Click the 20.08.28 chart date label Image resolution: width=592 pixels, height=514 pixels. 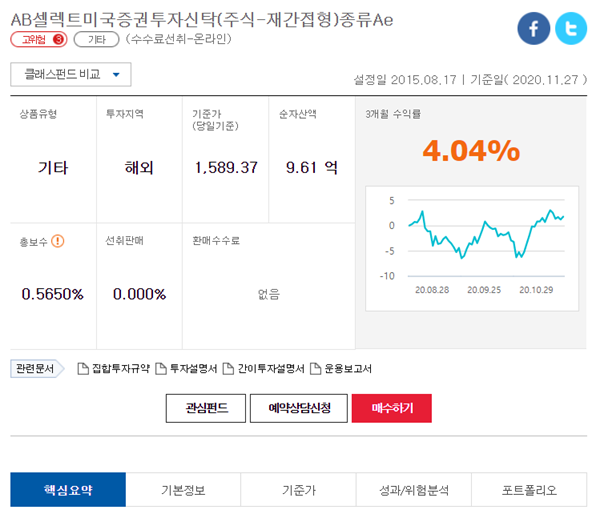(432, 290)
